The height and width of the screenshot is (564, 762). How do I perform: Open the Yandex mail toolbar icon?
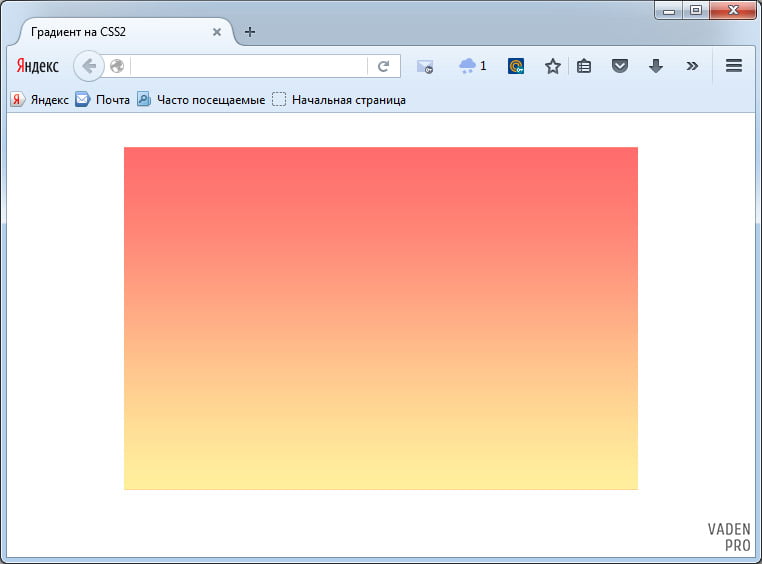click(x=425, y=66)
